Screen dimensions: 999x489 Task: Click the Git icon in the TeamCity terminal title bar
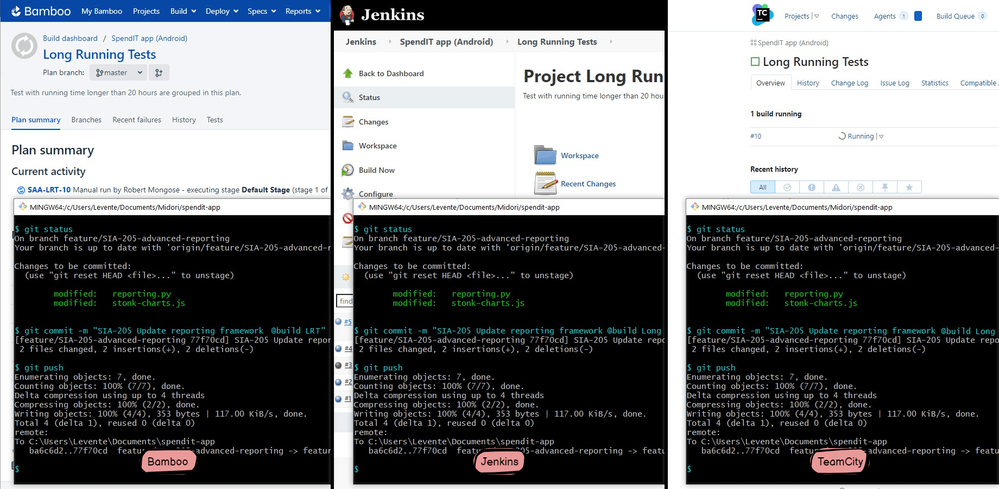[x=694, y=207]
